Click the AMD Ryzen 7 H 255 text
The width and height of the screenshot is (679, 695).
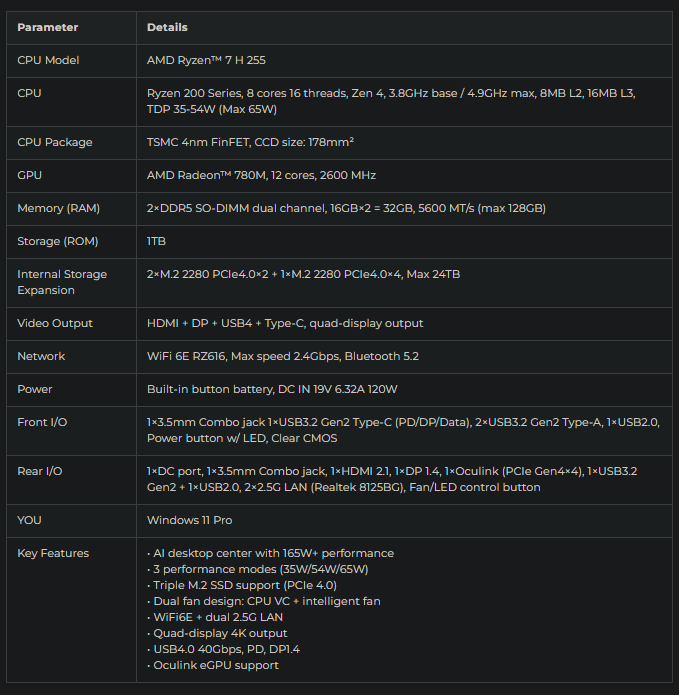click(206, 60)
